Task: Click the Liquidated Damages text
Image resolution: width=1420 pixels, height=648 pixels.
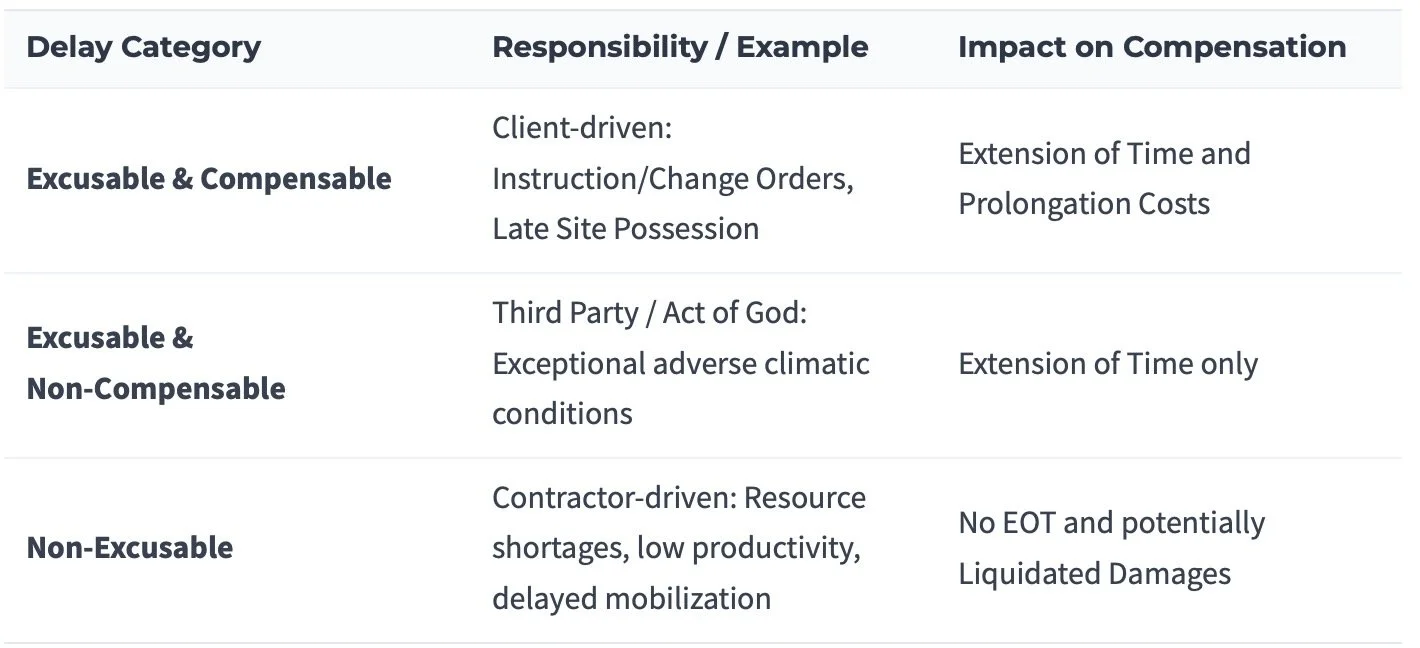Action: click(x=1094, y=574)
